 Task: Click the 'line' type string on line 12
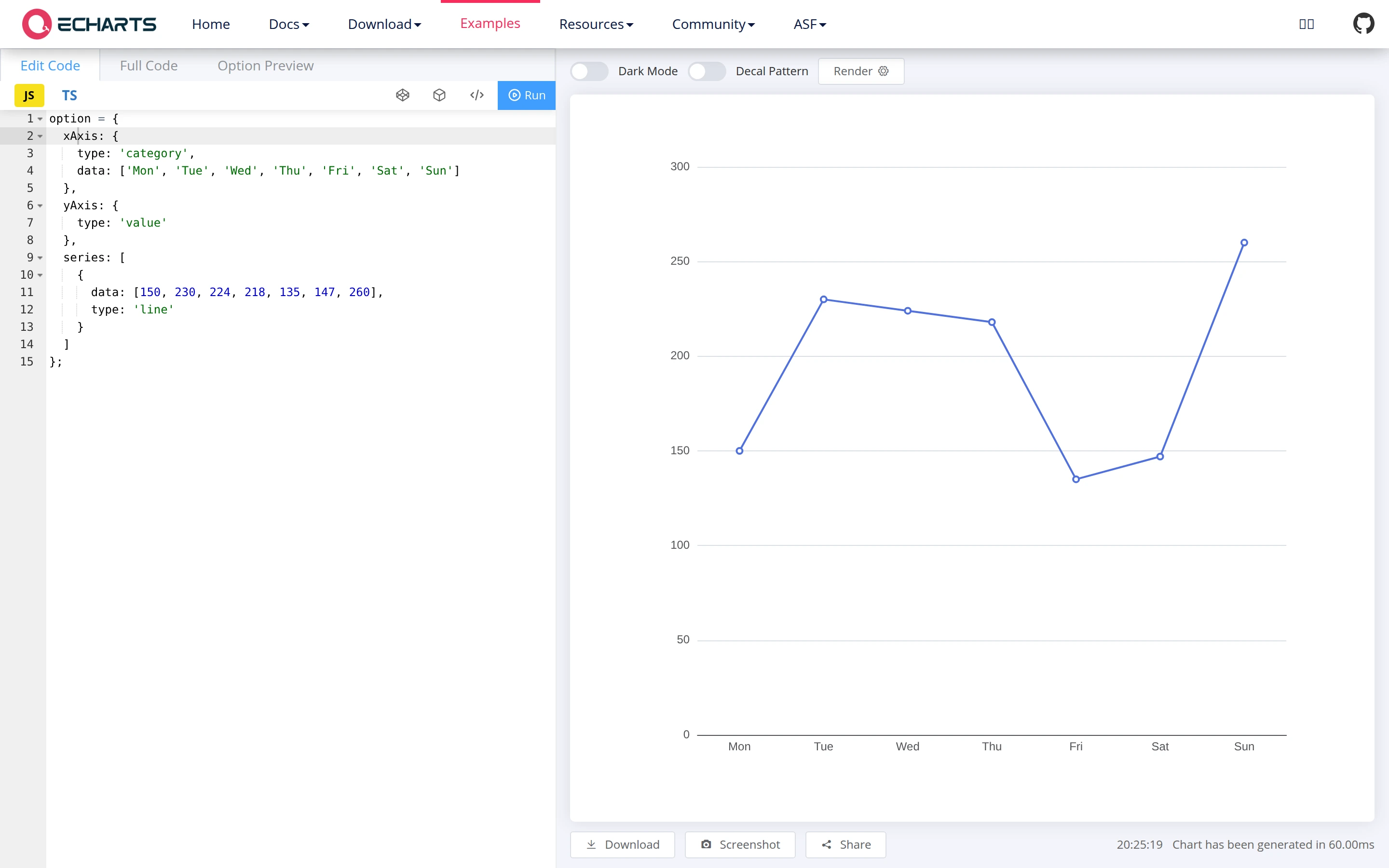pyautogui.click(x=153, y=310)
